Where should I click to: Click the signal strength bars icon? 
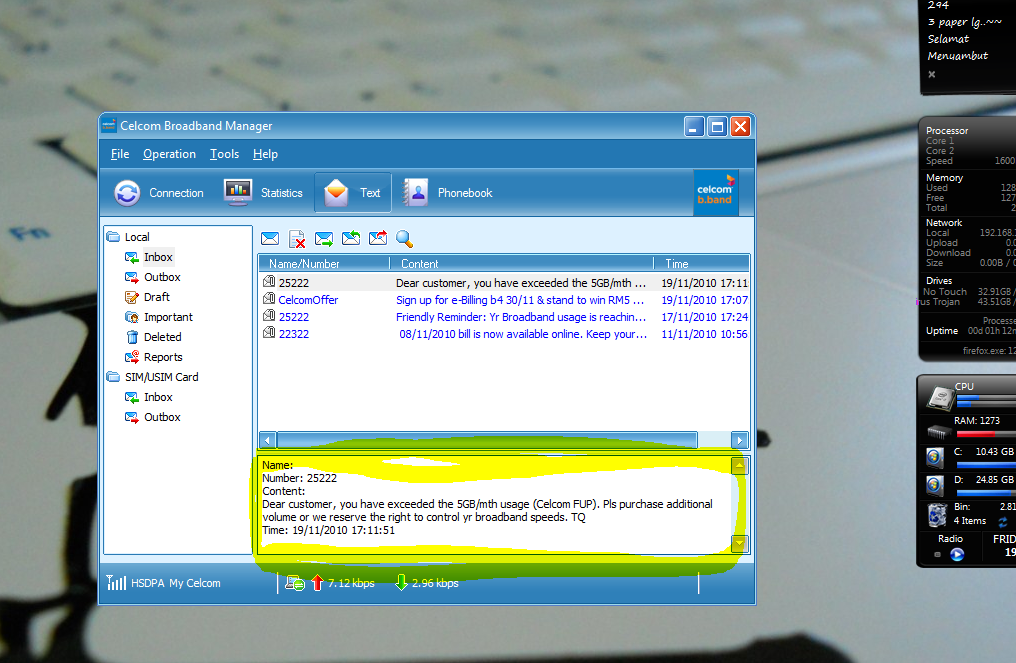point(116,582)
